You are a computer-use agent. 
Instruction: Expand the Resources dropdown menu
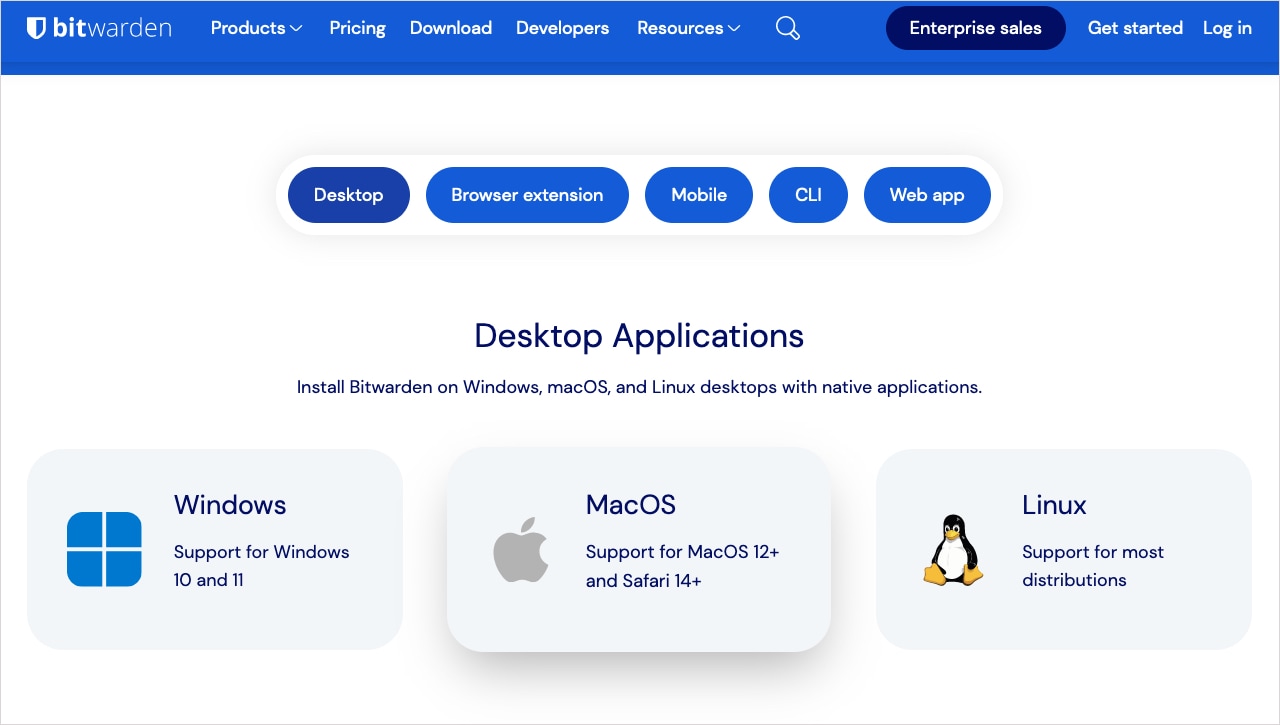point(689,28)
